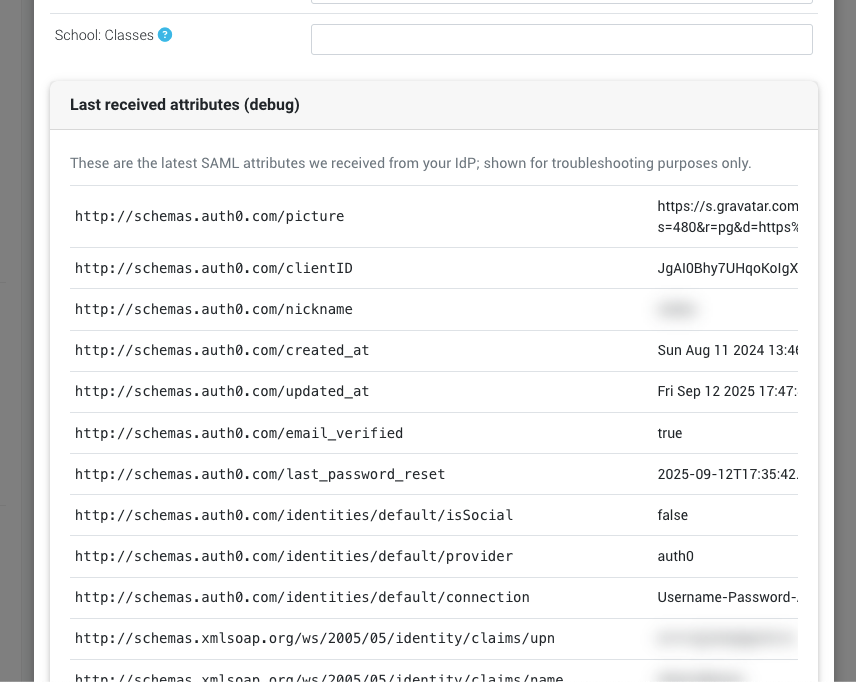This screenshot has width=856, height=682.
Task: Select the 'Sun Aug 11 2024' created value
Action: coord(728,350)
